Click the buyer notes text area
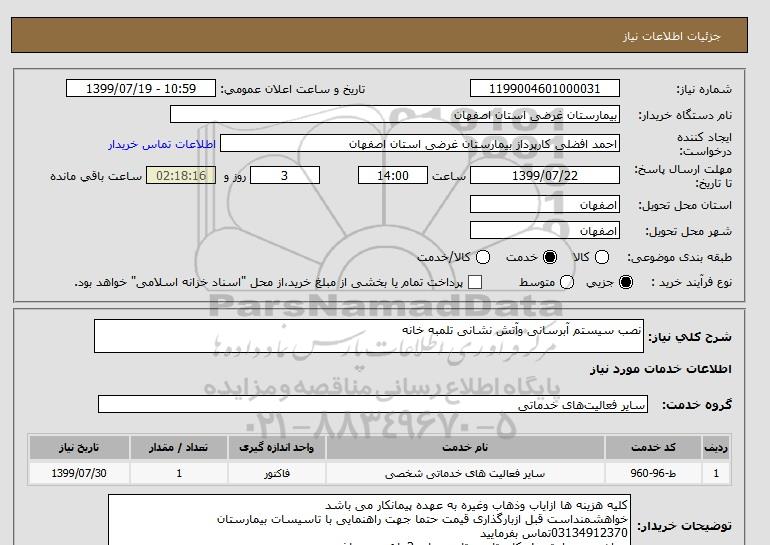 click(x=369, y=520)
